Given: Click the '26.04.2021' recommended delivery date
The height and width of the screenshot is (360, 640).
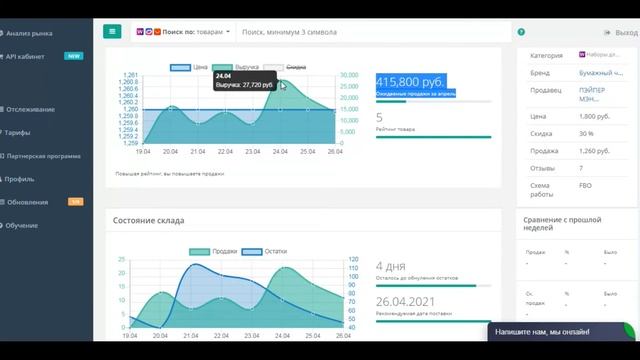Looking at the screenshot, I should click(405, 302).
